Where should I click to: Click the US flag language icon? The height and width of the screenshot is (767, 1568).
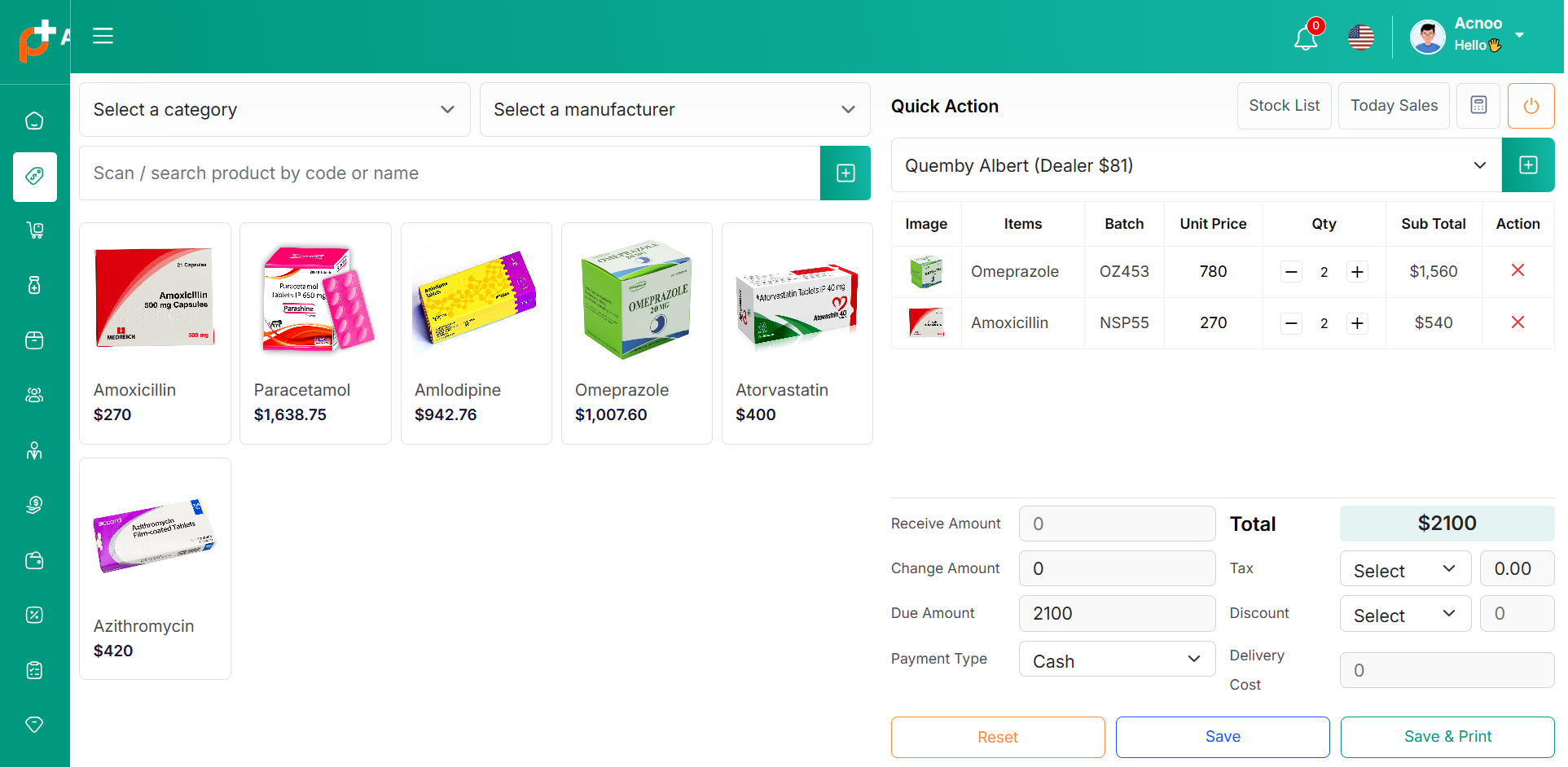pos(1360,37)
